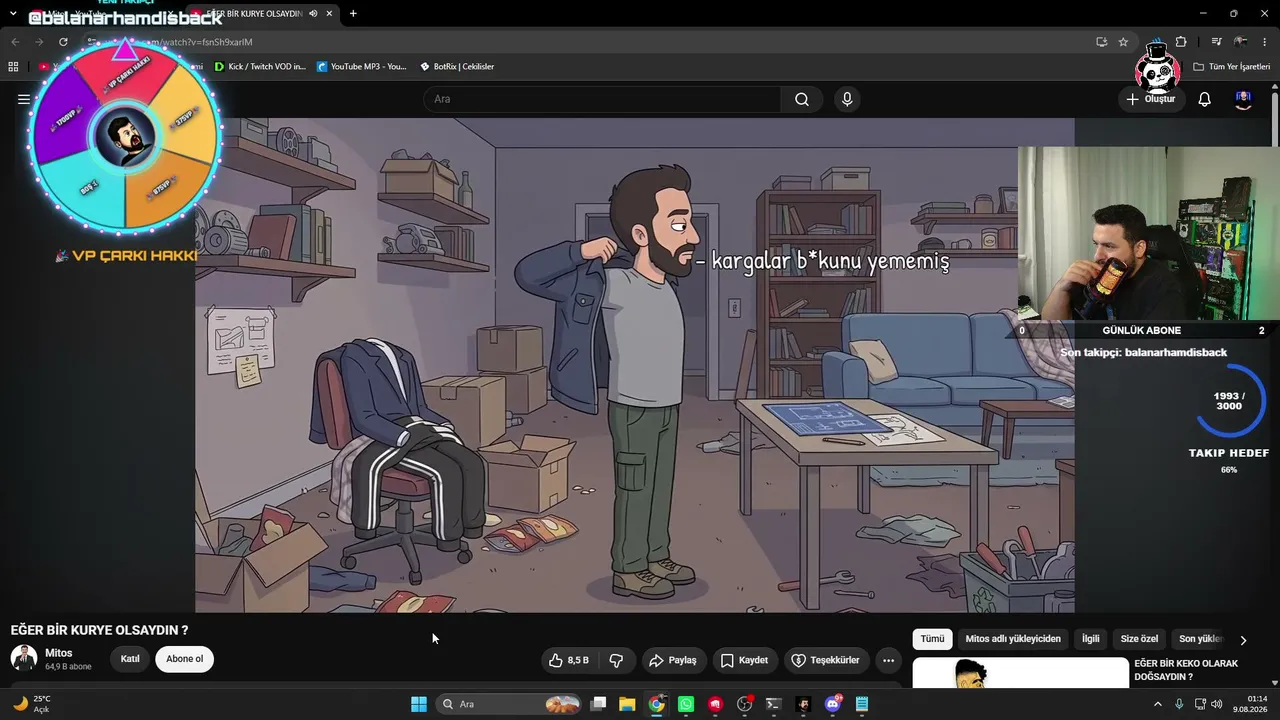Open the weather widget showing 25°C

coord(31,704)
